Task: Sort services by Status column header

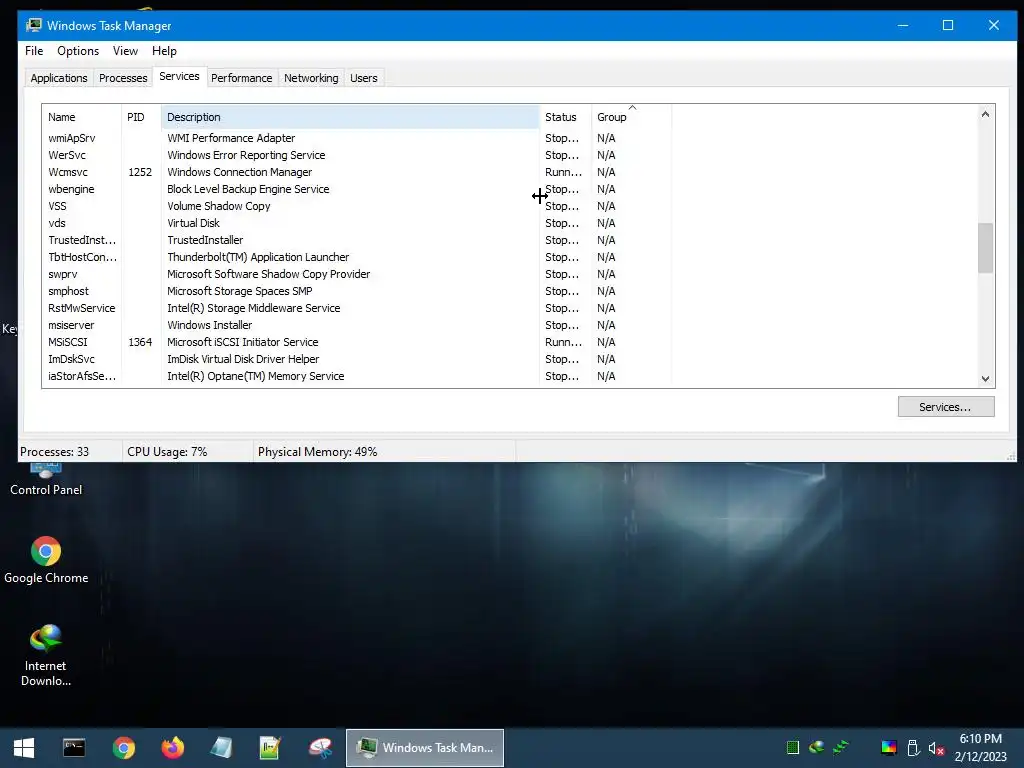Action: pos(566,117)
